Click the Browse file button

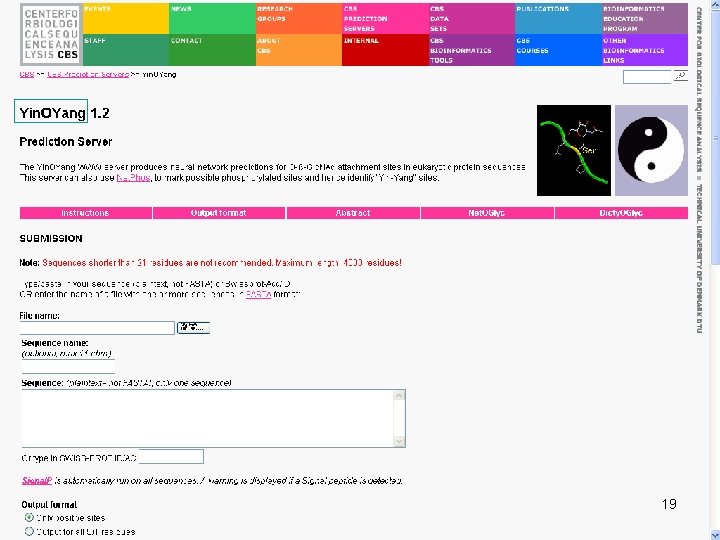point(193,327)
